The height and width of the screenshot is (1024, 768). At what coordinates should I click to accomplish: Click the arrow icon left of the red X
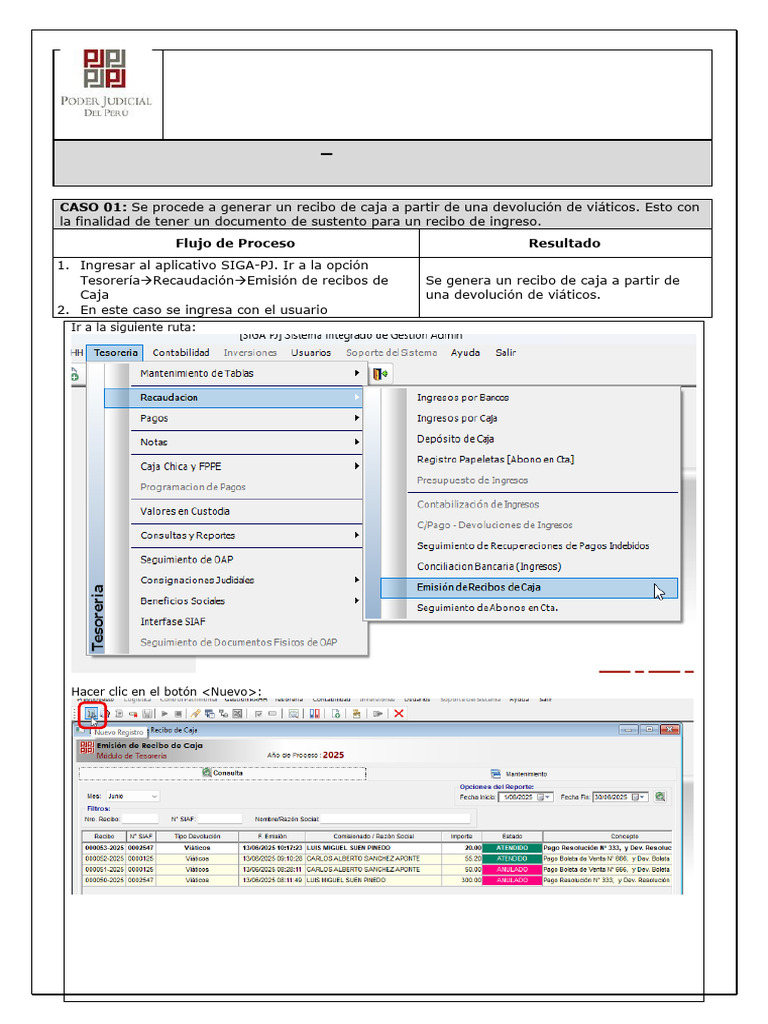click(377, 714)
